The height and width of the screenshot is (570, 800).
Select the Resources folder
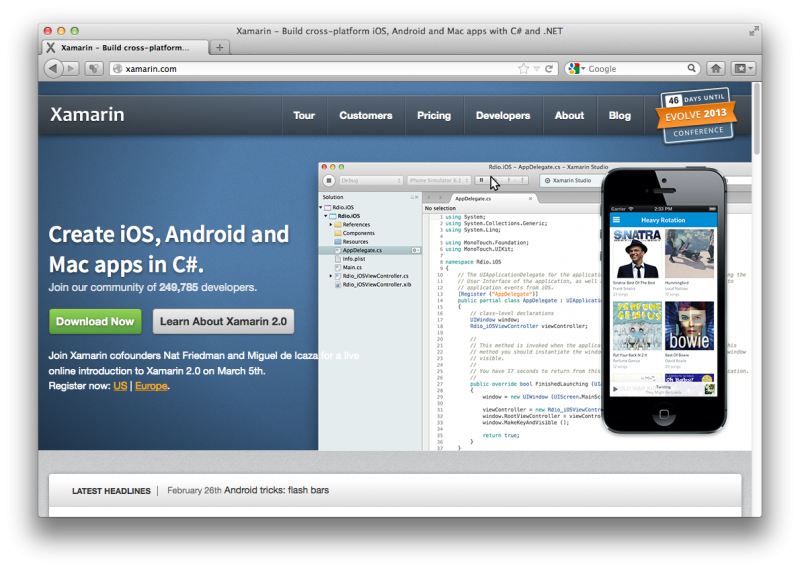(355, 242)
